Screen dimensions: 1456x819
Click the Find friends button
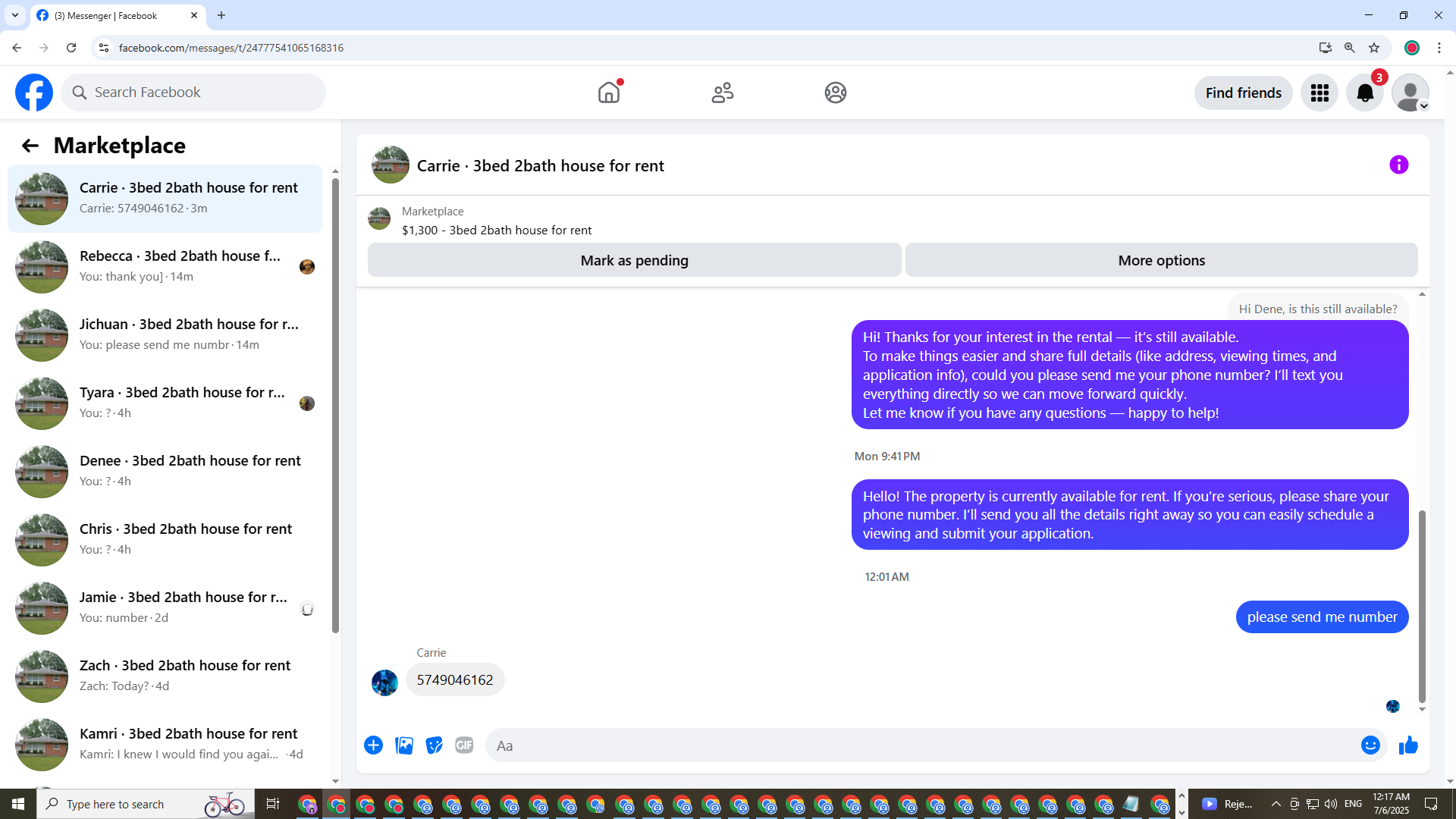point(1243,93)
